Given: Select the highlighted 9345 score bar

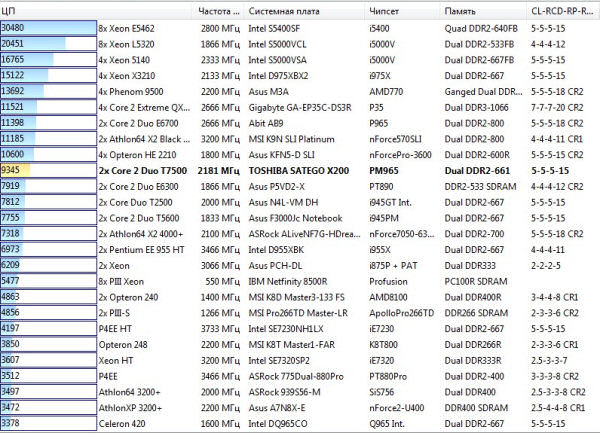Looking at the screenshot, I should tap(48, 170).
